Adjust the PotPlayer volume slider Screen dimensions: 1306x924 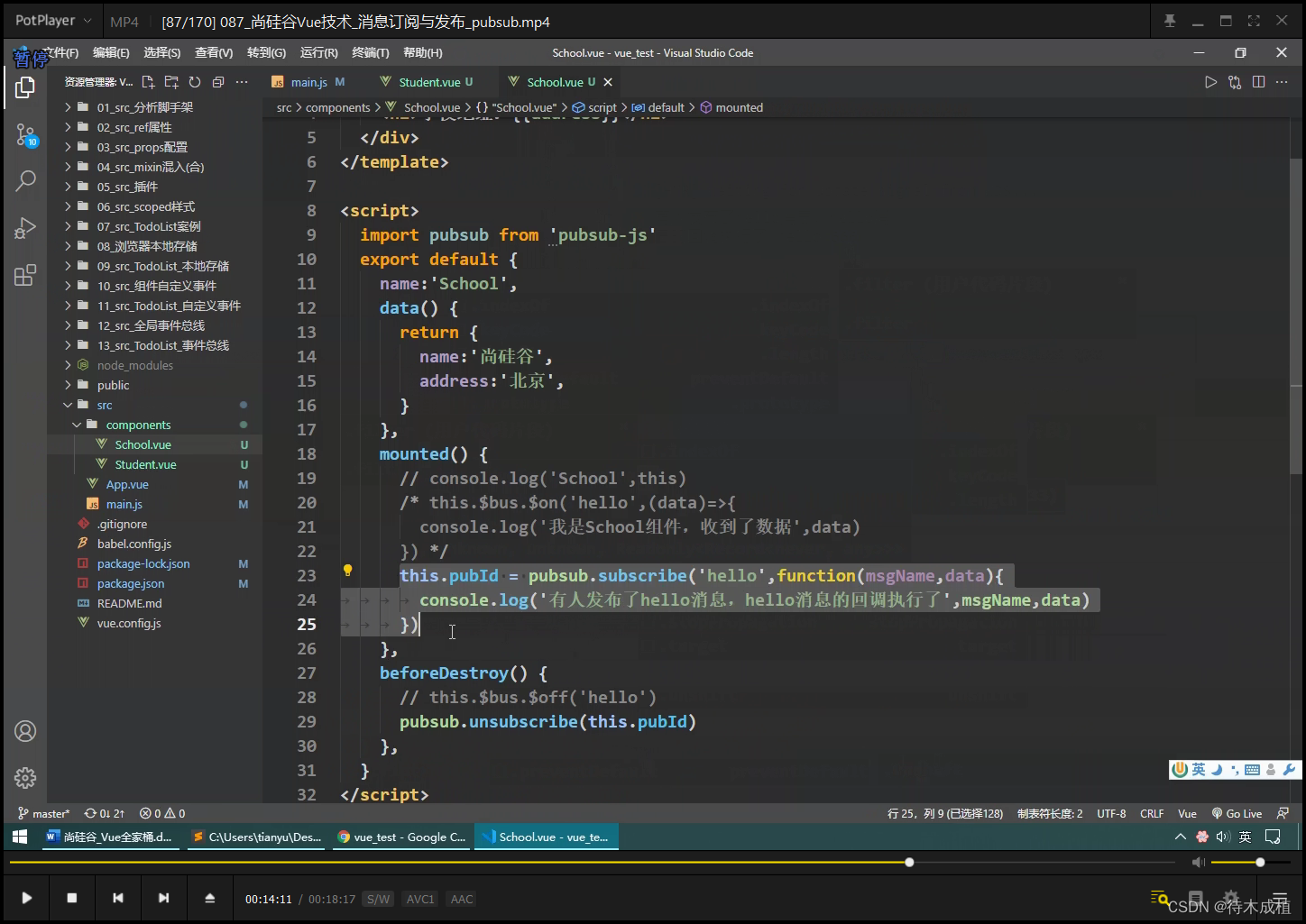click(1253, 863)
